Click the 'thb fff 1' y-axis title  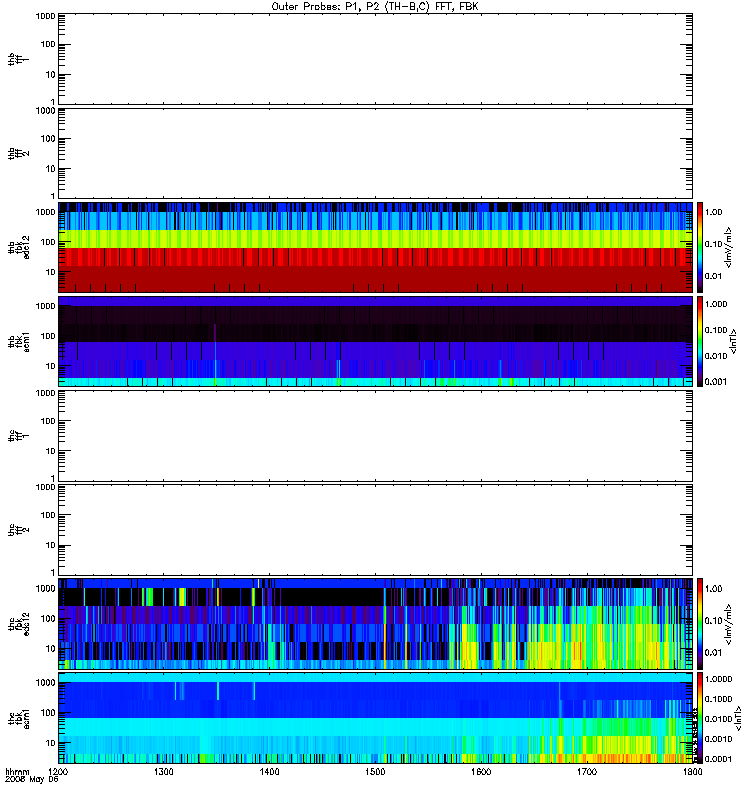point(19,59)
